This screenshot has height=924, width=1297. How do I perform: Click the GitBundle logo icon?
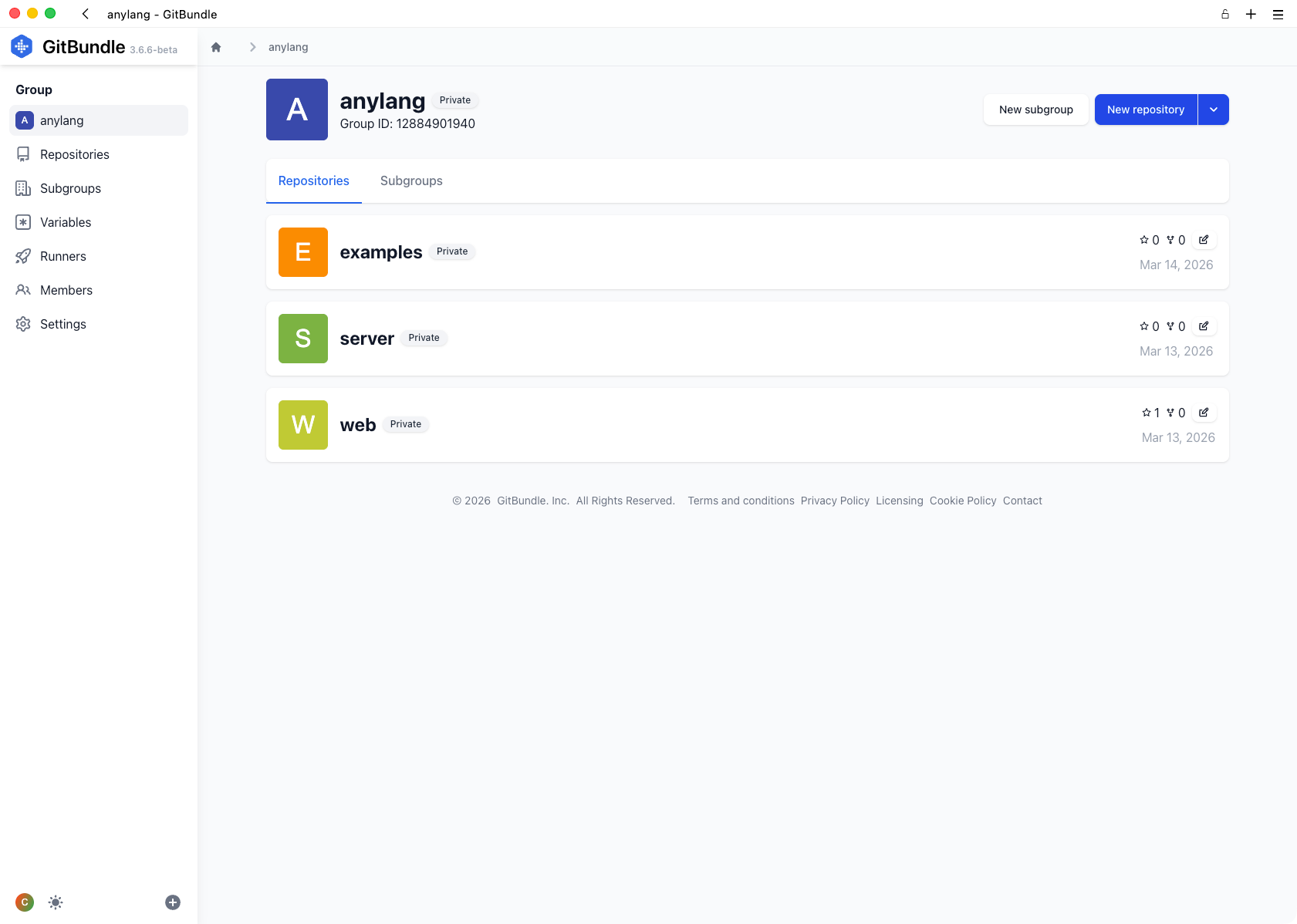point(22,46)
